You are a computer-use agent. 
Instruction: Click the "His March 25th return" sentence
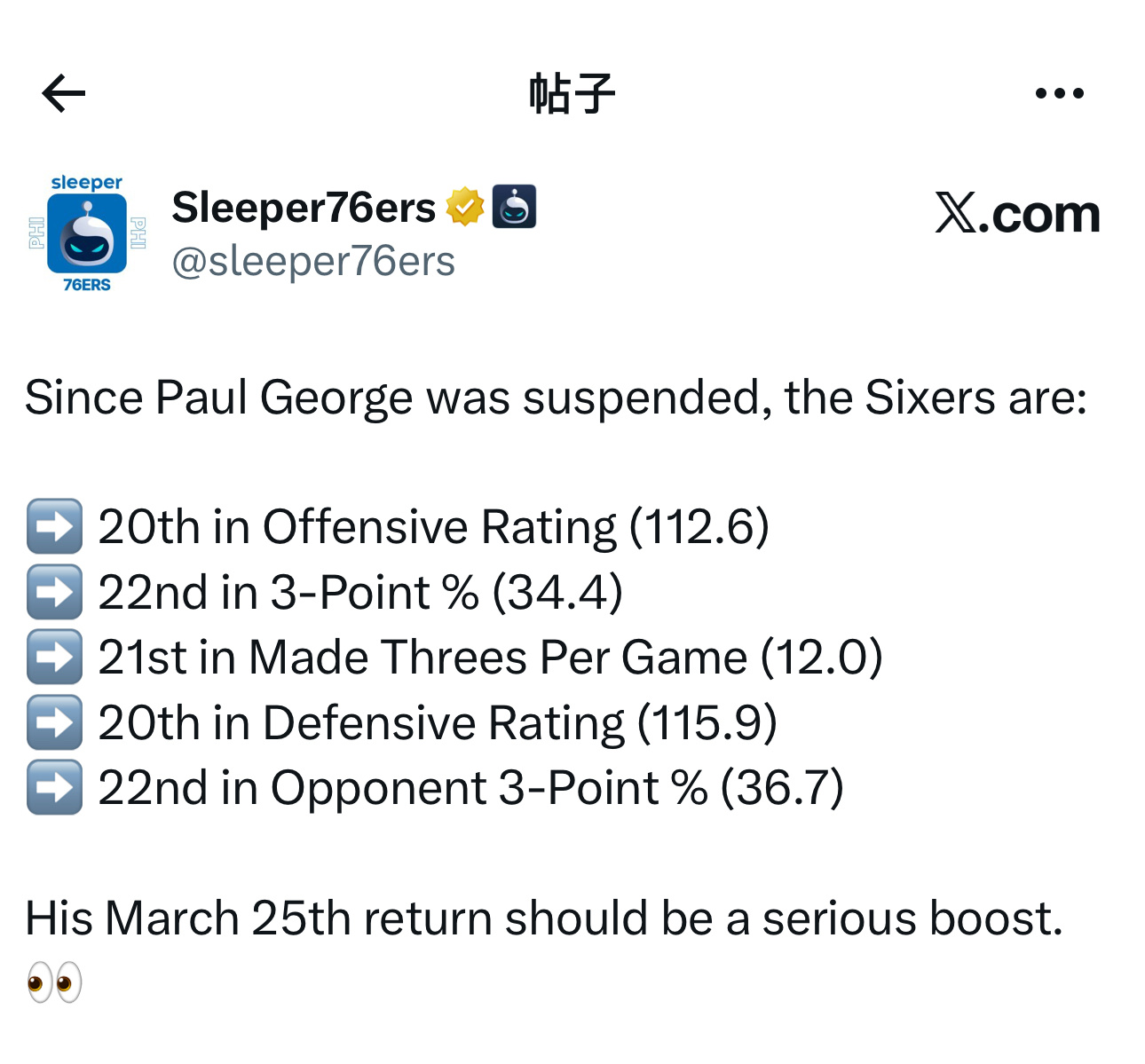(x=543, y=918)
